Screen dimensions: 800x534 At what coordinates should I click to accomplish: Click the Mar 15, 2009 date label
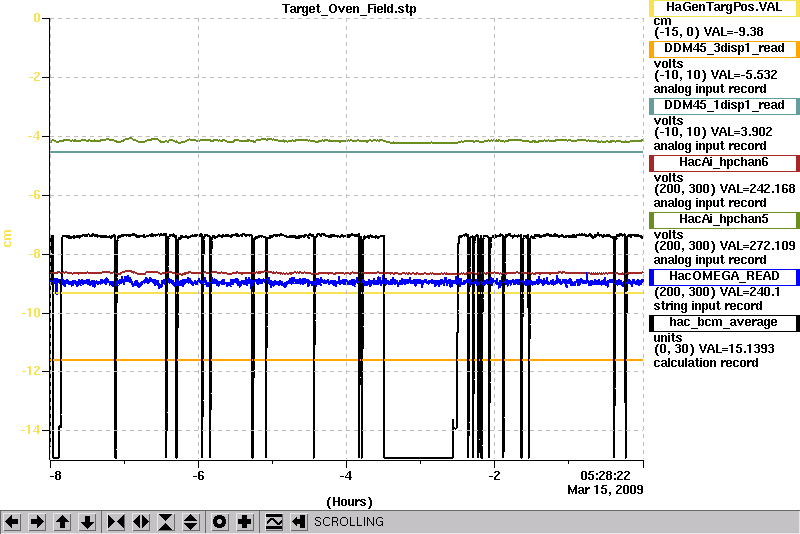pyautogui.click(x=605, y=490)
